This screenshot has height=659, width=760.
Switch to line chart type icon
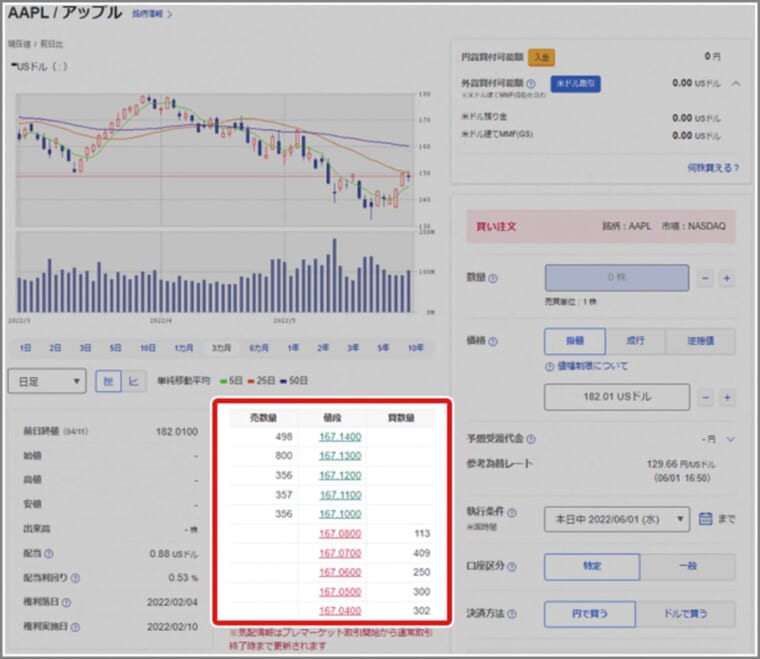click(x=133, y=381)
